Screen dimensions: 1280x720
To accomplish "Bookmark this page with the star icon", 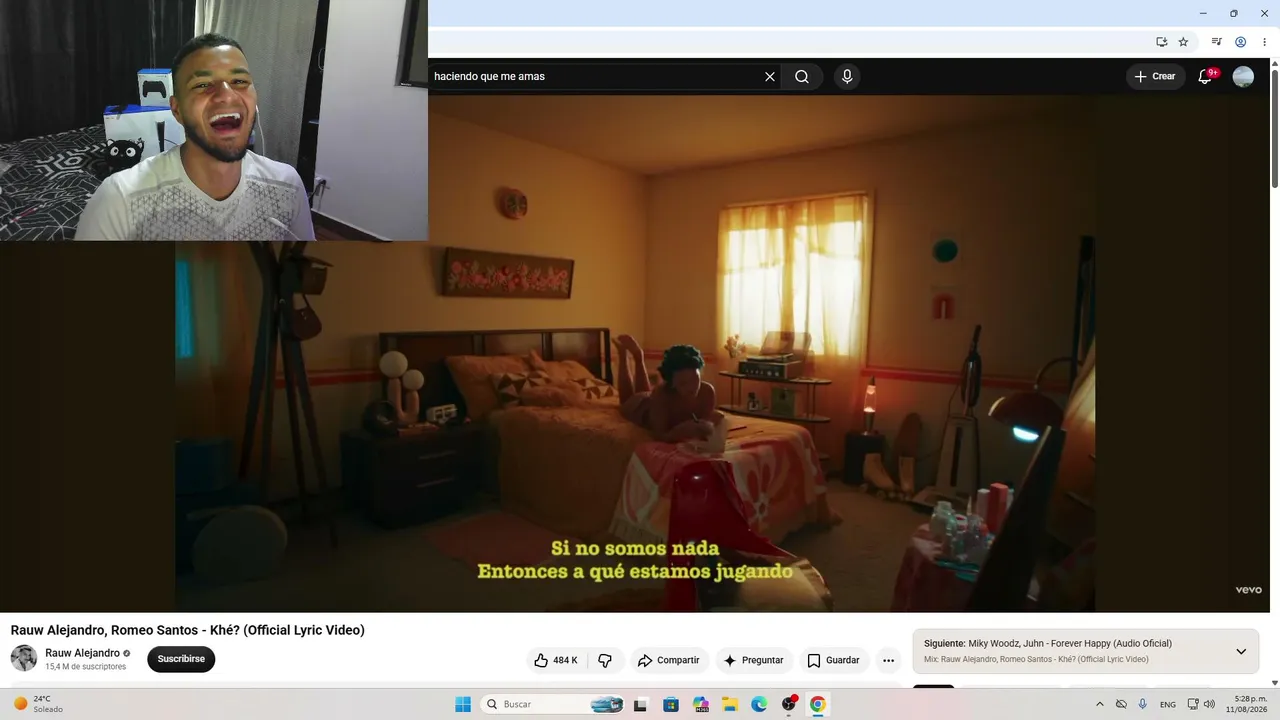I will [x=1183, y=42].
